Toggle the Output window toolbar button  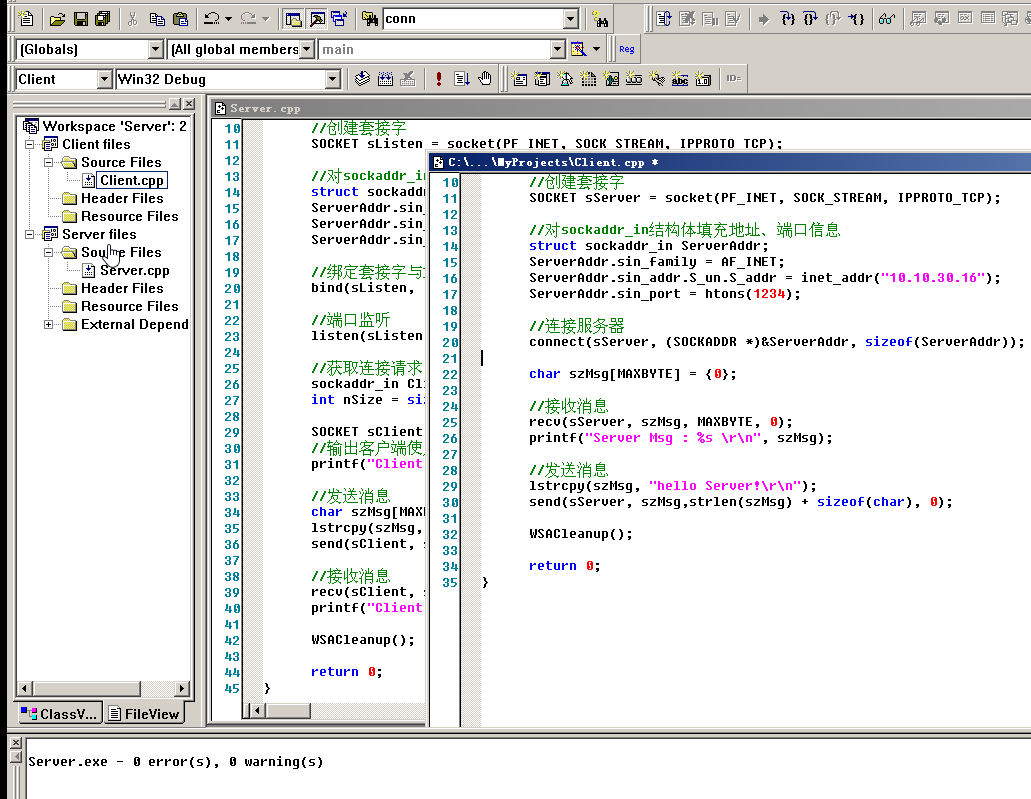point(316,19)
